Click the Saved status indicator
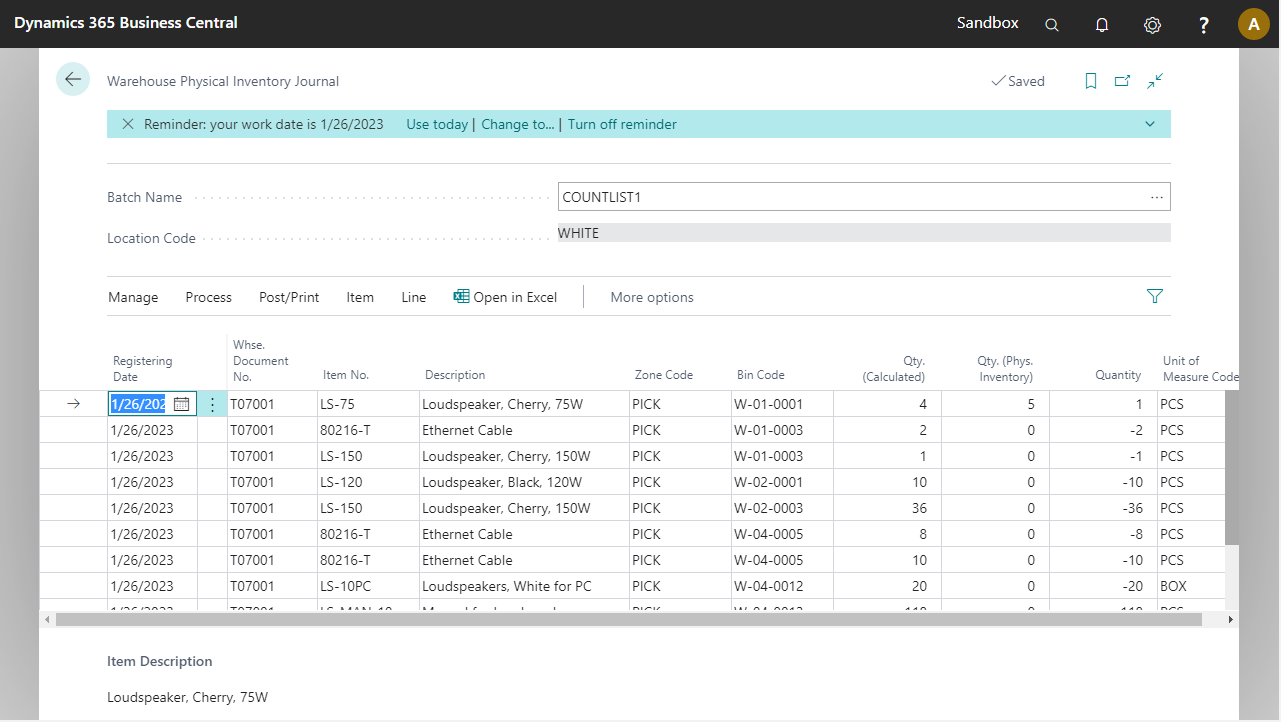Screen dimensions: 1281x722 1018,81
